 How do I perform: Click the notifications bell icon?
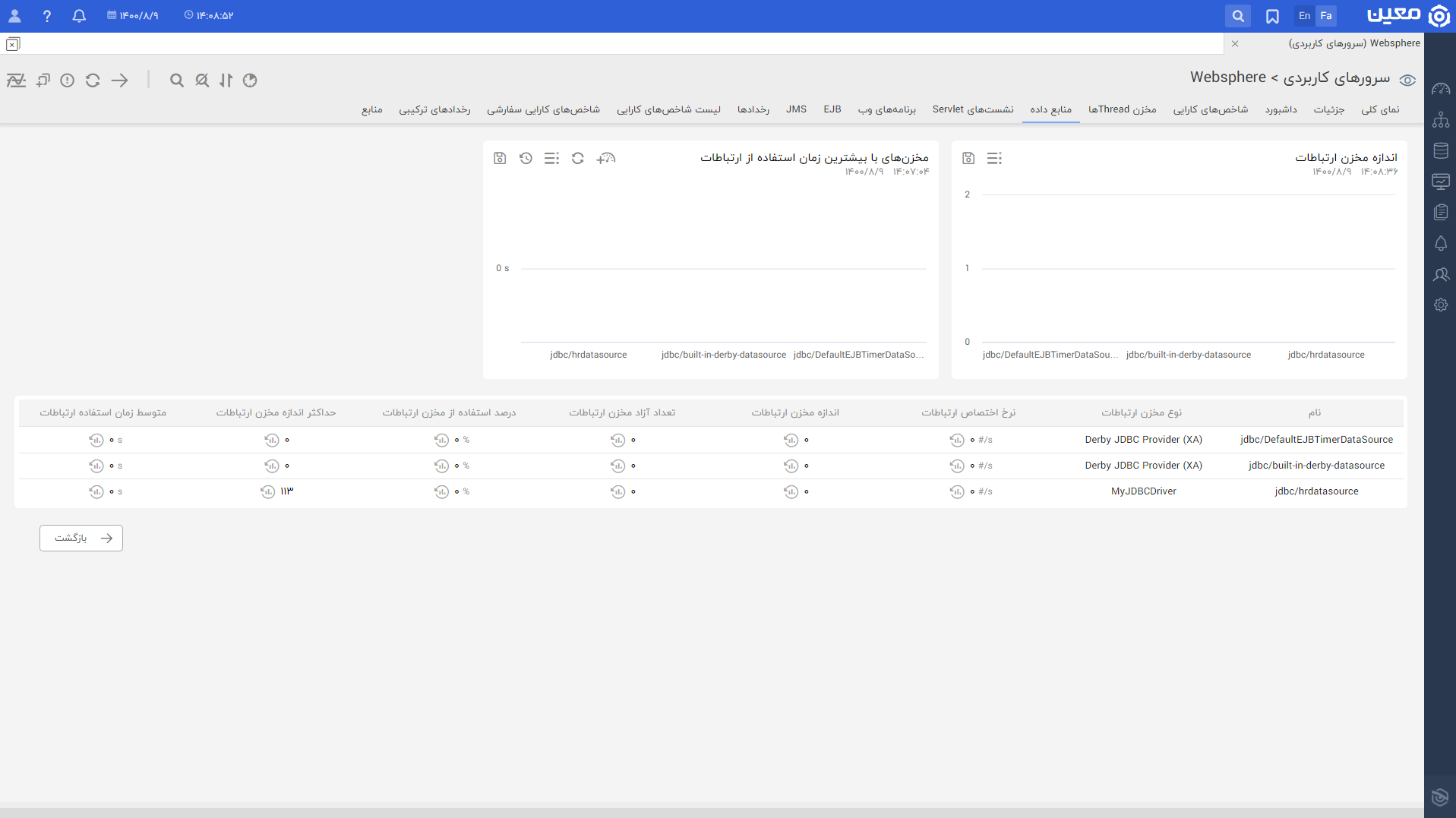point(79,16)
